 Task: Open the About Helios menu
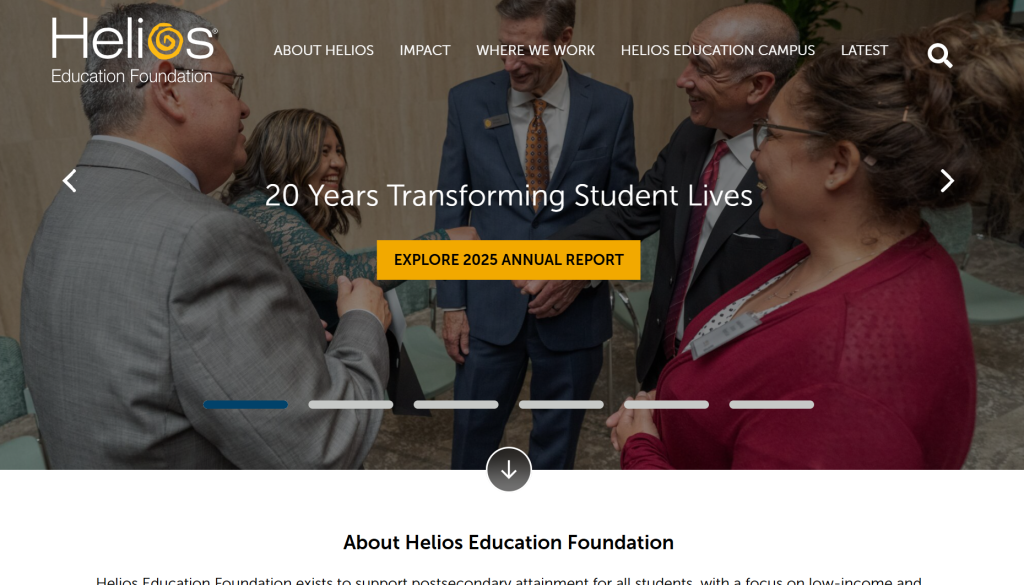coord(324,50)
